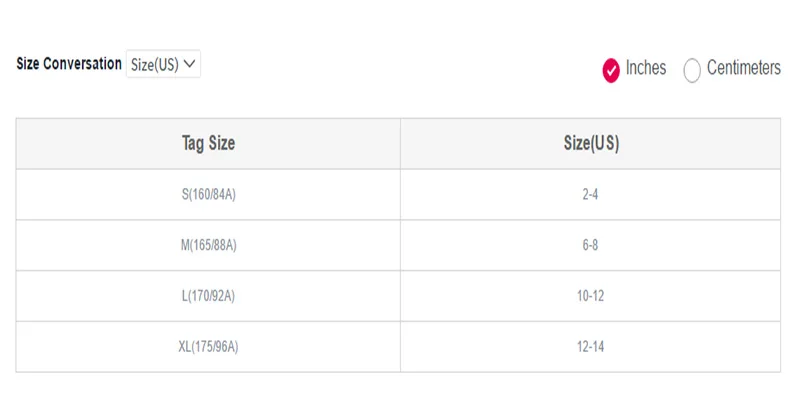Click the Centimeters label text
800x400 pixels.
click(x=743, y=67)
